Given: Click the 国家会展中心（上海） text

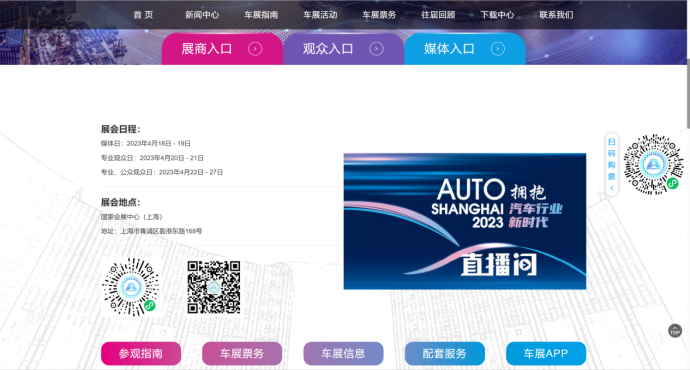Looking at the screenshot, I should click(132, 217).
